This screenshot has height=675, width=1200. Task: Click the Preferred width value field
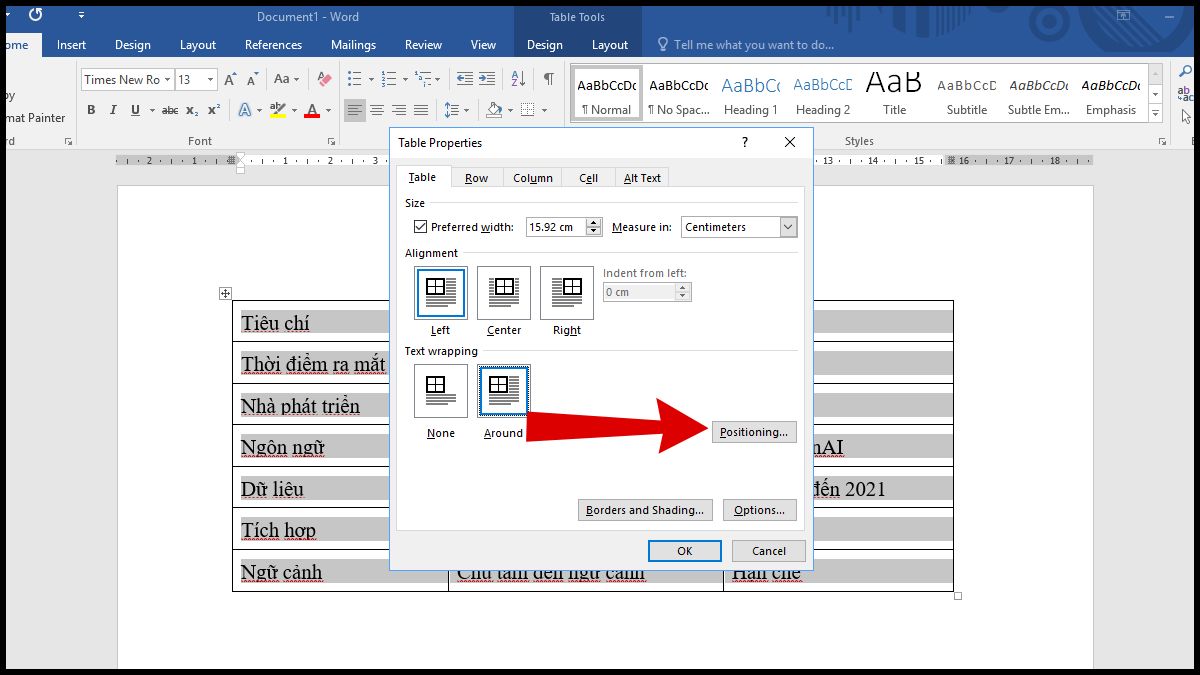pos(556,227)
